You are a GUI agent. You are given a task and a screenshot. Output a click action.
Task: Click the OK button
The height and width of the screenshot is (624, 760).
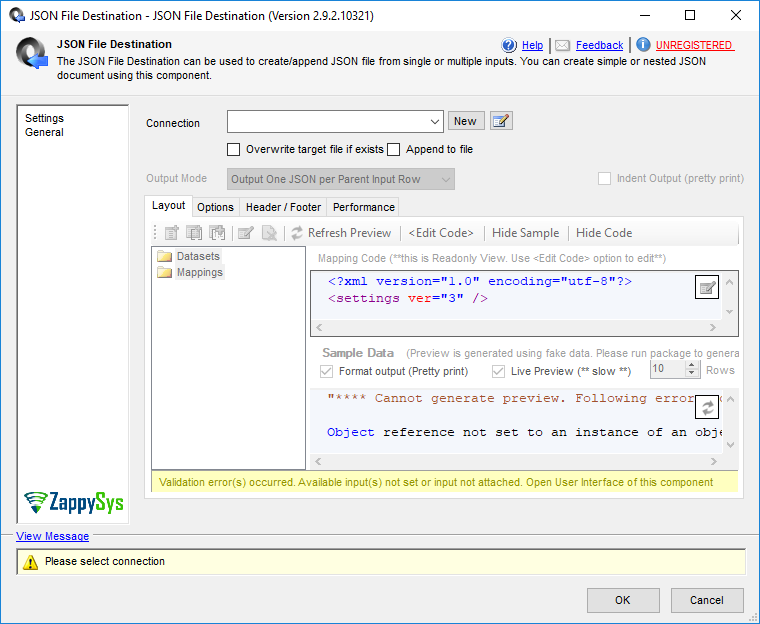pos(623,600)
